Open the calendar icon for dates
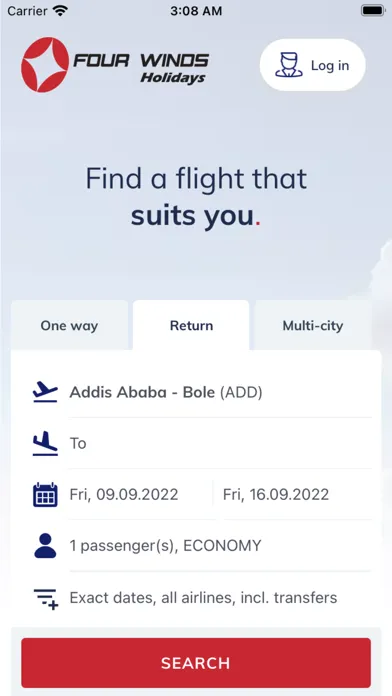Image resolution: width=392 pixels, height=696 pixels. click(x=45, y=494)
